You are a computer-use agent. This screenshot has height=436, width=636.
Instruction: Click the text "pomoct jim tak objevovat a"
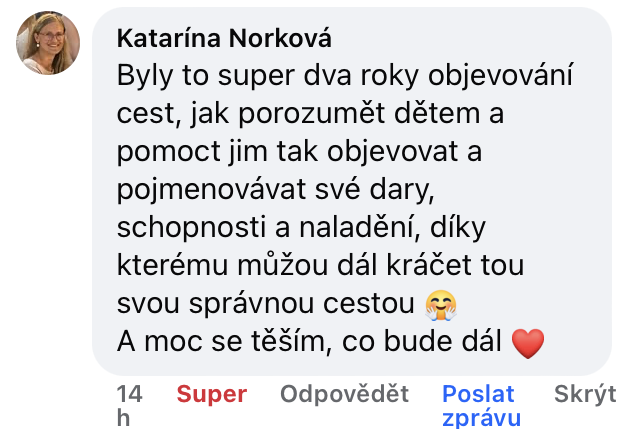pyautogui.click(x=299, y=152)
